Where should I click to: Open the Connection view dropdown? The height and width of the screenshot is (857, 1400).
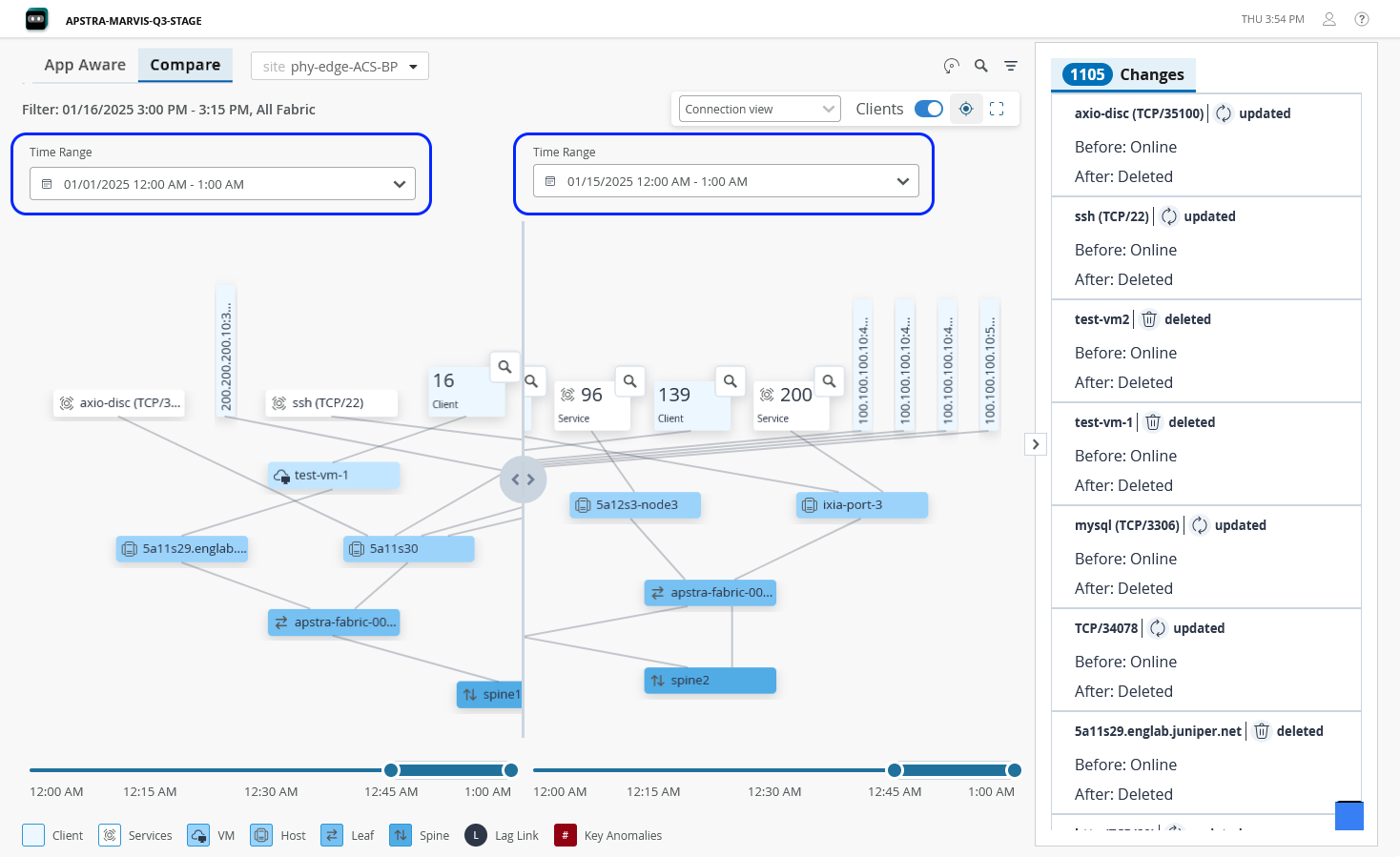(x=759, y=109)
